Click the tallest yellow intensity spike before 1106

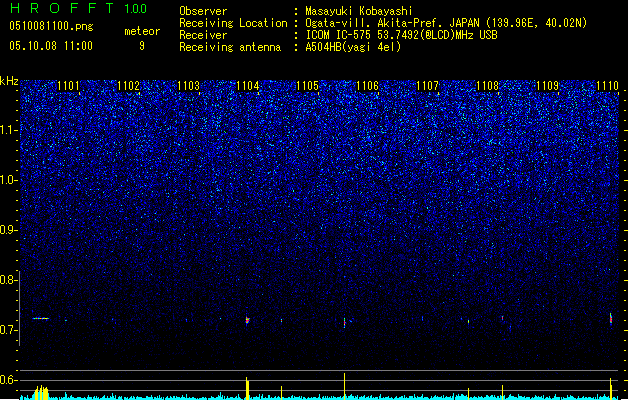[x=345, y=386]
